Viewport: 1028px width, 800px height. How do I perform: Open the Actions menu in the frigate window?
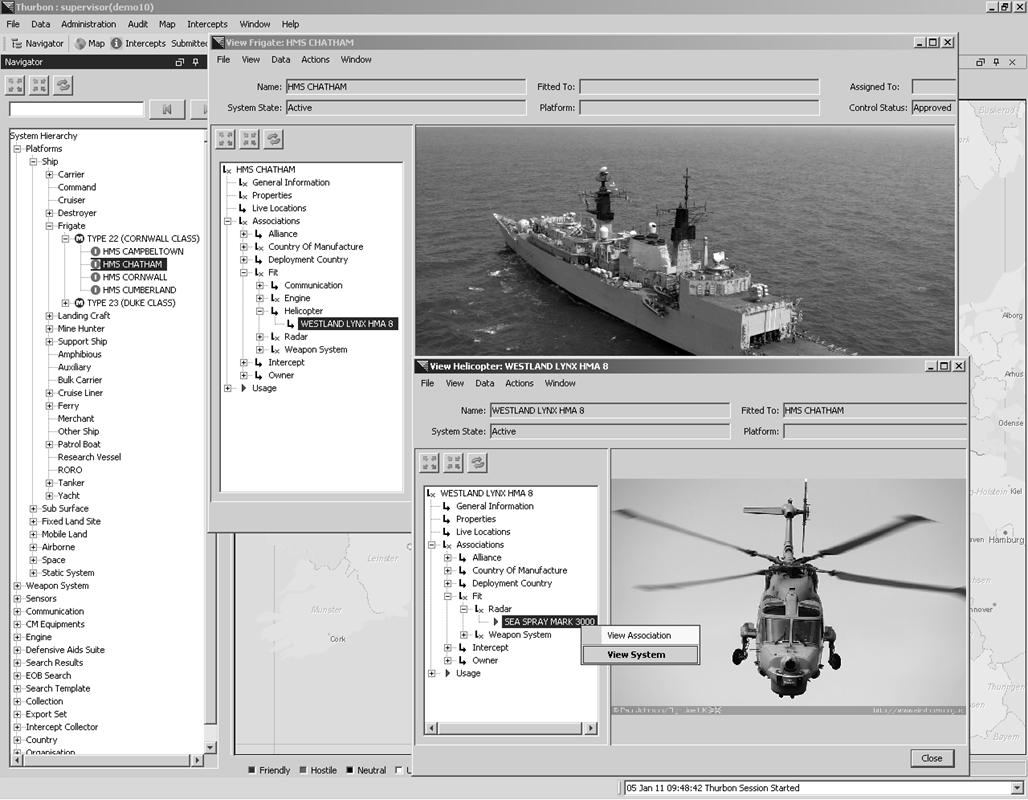coord(315,59)
